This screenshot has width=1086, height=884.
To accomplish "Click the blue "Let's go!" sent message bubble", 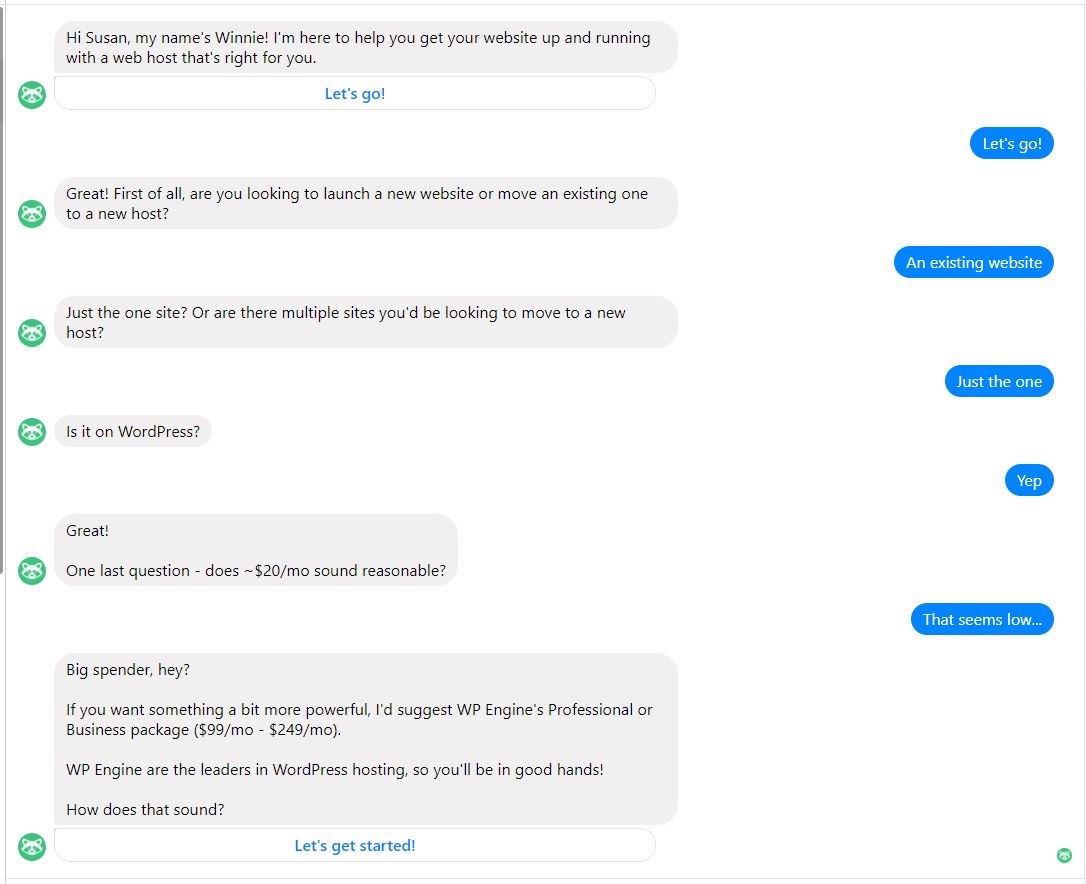I will click(1011, 144).
